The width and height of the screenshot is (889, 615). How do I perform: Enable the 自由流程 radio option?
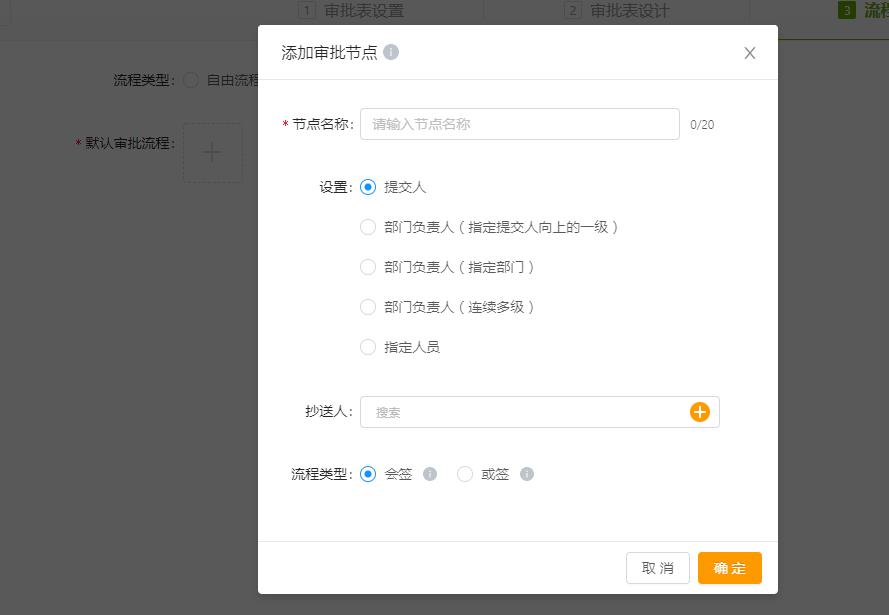coord(190,80)
